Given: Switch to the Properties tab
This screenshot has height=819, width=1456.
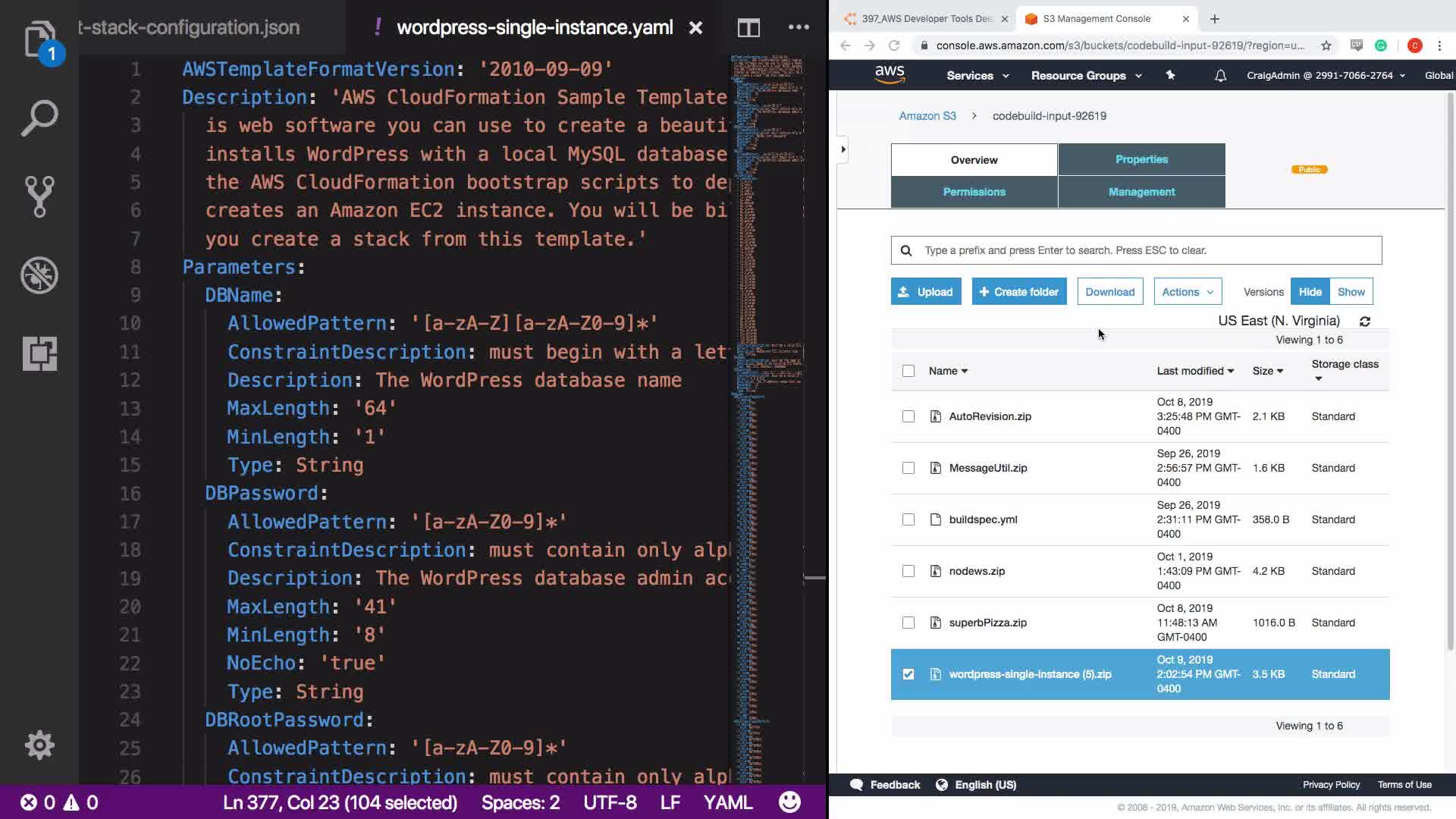Looking at the screenshot, I should (x=1141, y=159).
